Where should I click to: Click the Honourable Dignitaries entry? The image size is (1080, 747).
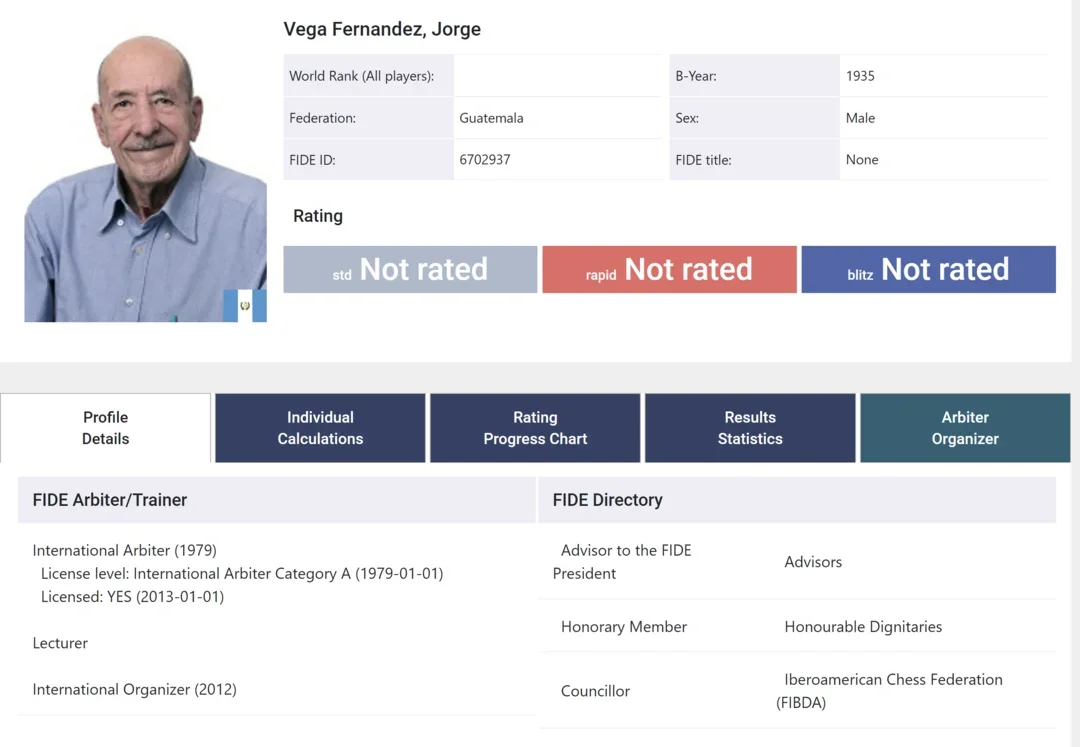point(863,627)
